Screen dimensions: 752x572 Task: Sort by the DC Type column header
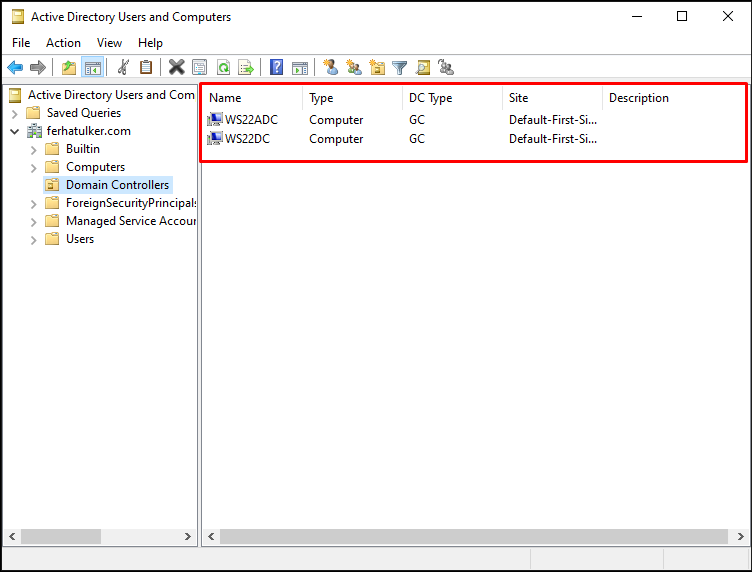tap(452, 98)
